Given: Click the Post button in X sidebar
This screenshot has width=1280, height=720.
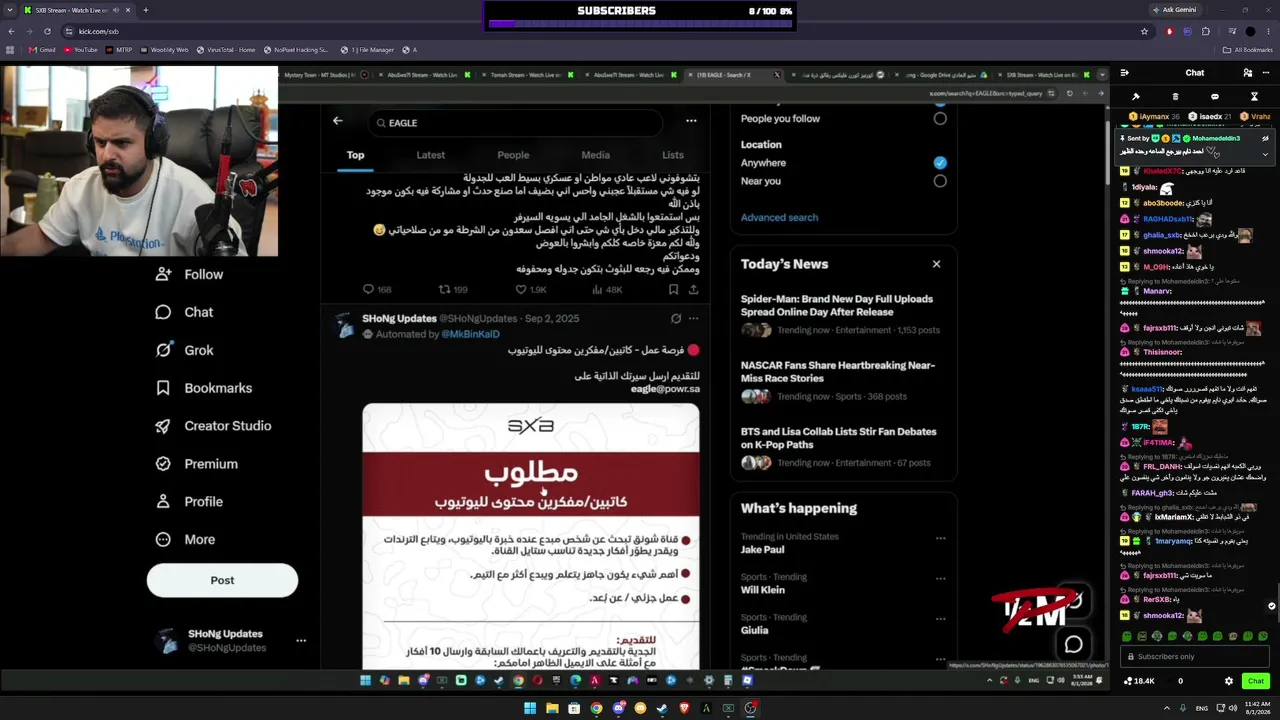Looking at the screenshot, I should pyautogui.click(x=222, y=580).
